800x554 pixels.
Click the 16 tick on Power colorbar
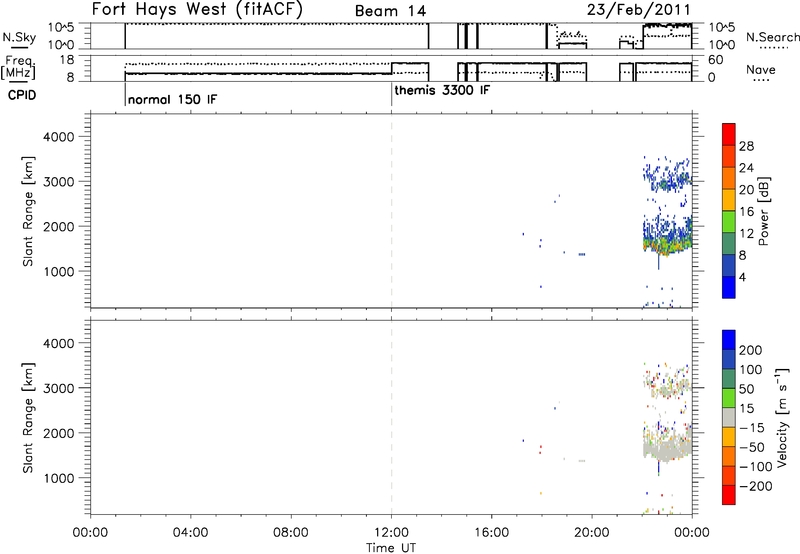[746, 212]
